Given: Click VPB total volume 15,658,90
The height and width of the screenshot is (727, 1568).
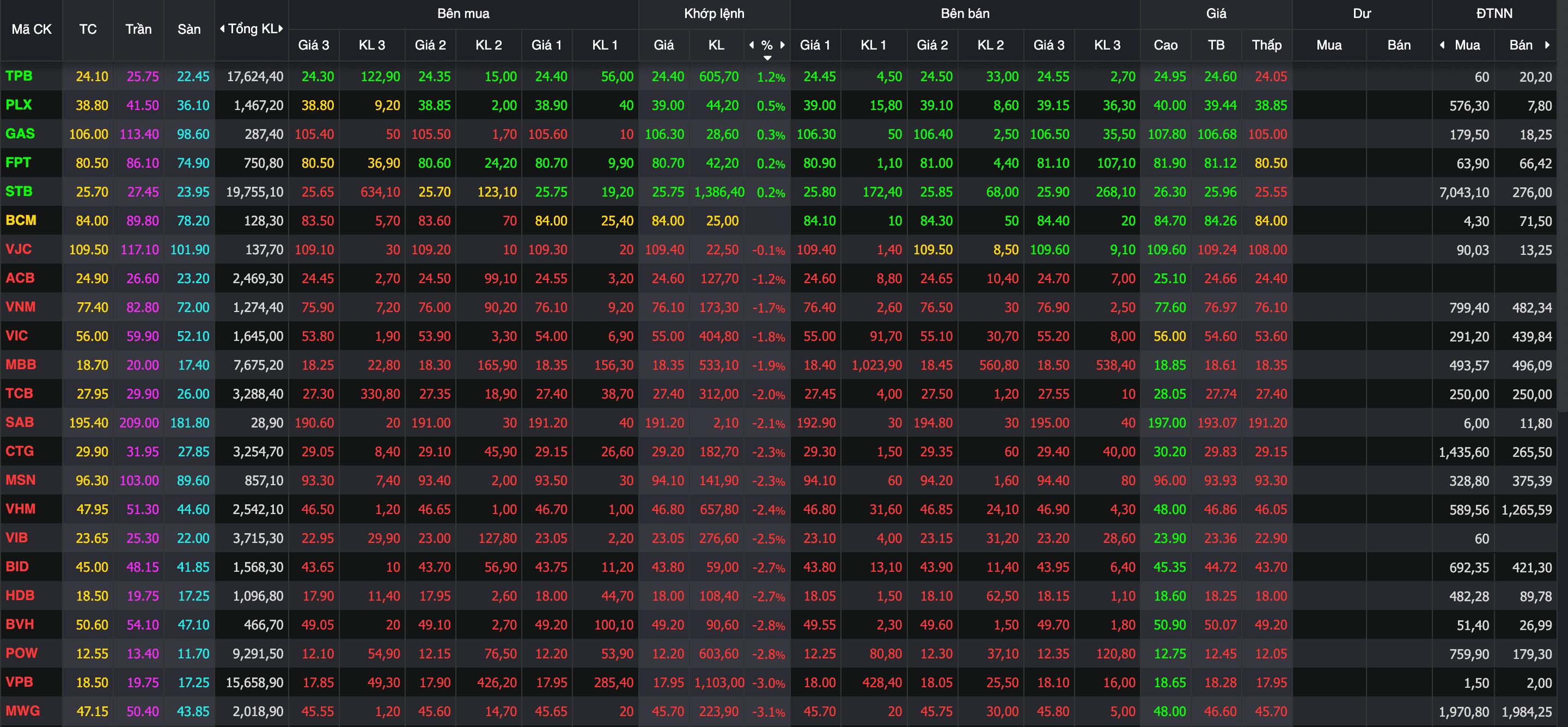Looking at the screenshot, I should 254,682.
